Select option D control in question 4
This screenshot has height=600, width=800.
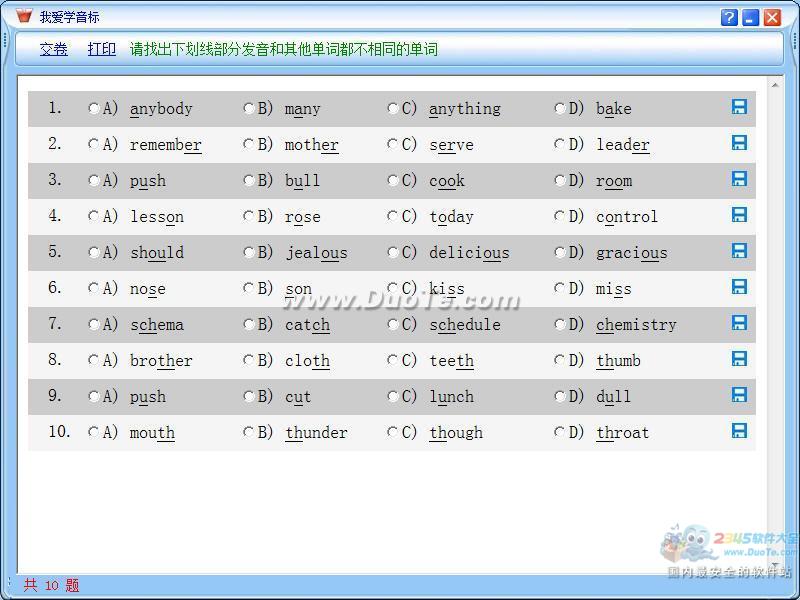coord(560,216)
